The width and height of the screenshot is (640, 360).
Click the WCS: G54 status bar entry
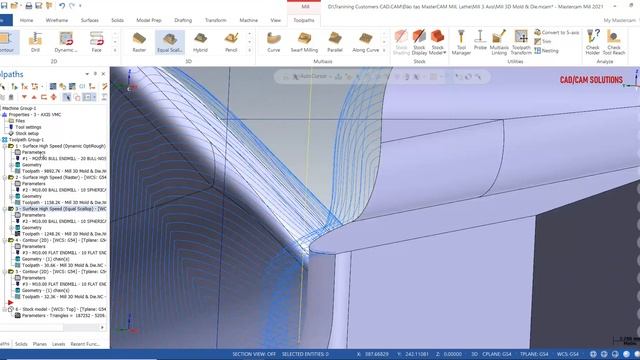click(568, 354)
